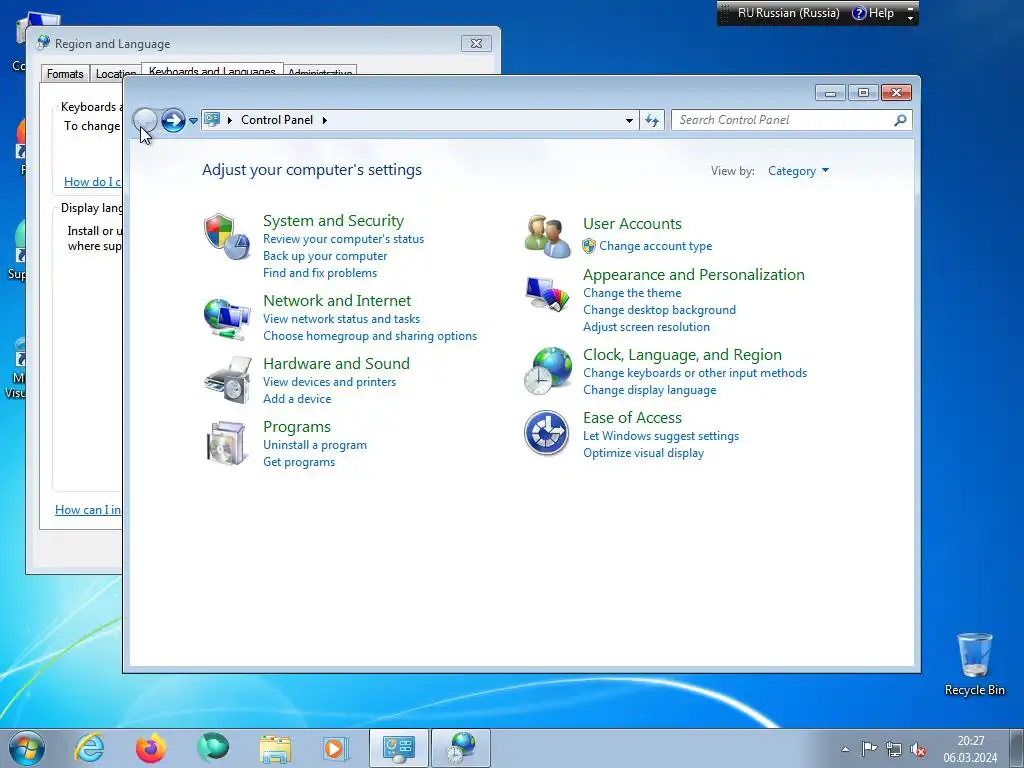1024x768 pixels.
Task: Switch to the Formats tab
Action: (65, 74)
